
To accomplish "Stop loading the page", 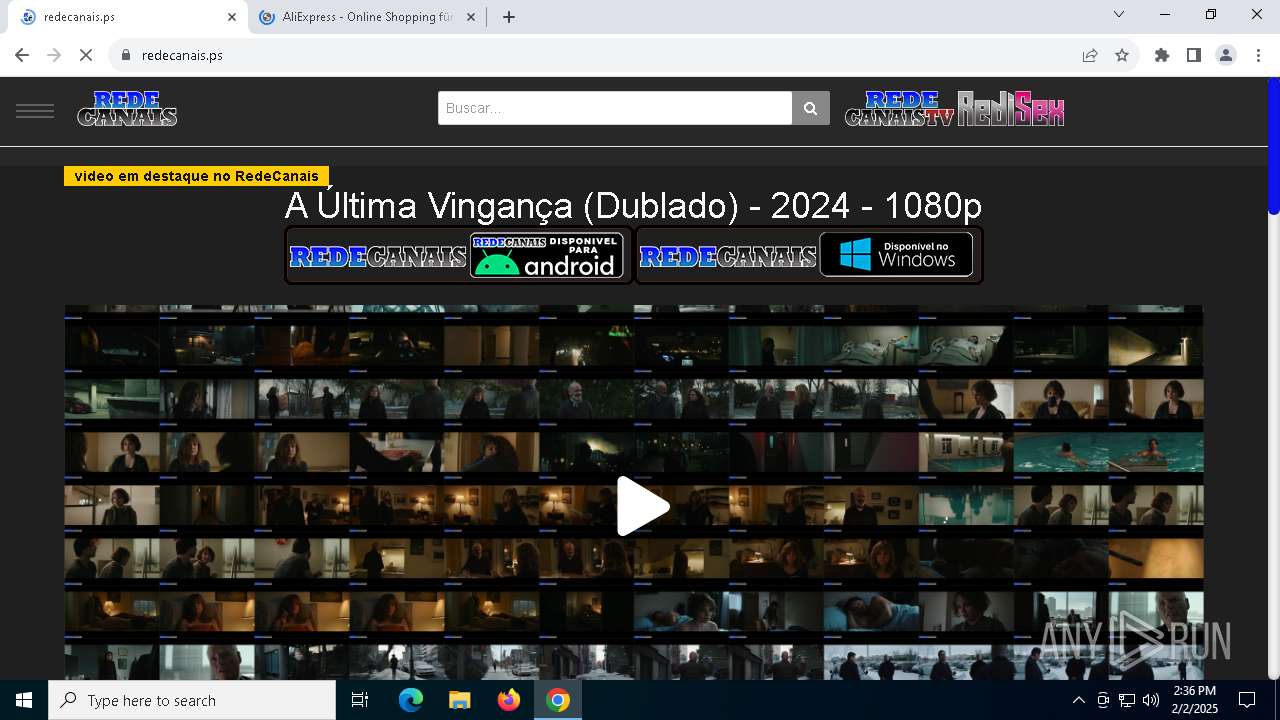I will point(86,55).
